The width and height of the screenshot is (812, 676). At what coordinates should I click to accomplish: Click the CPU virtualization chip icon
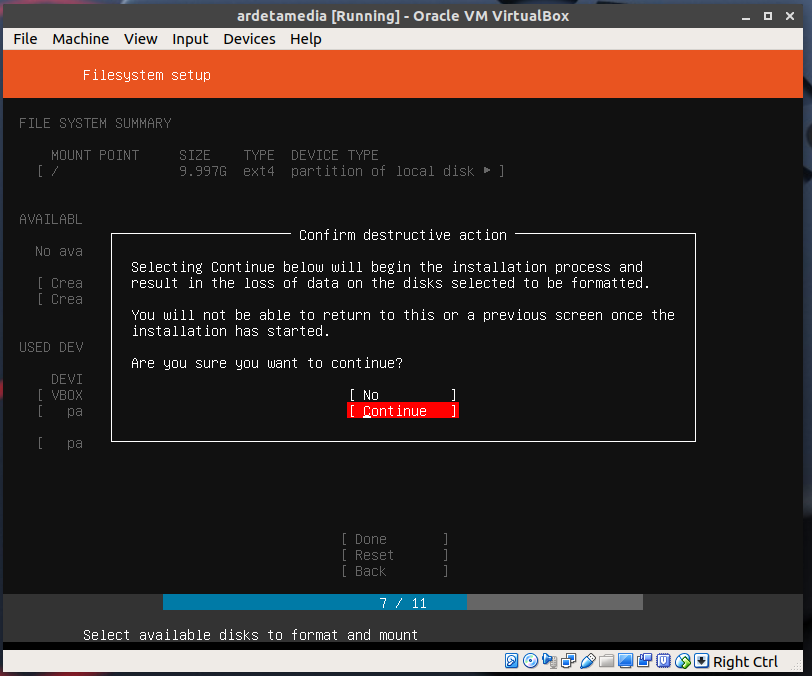pyautogui.click(x=663, y=661)
